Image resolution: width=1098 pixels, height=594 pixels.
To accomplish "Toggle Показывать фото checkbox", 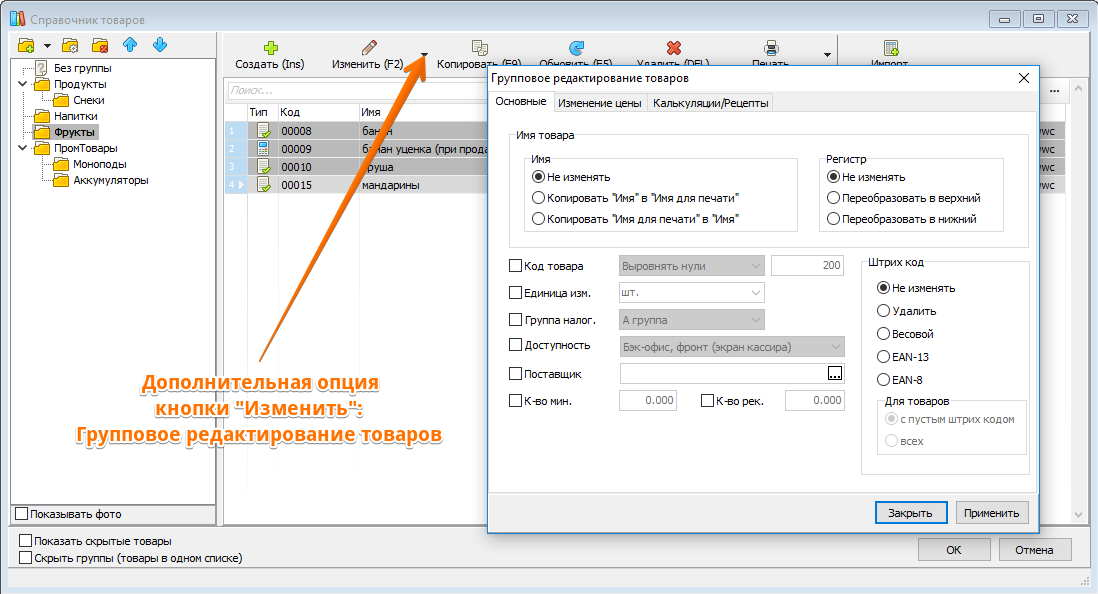I will coord(22,513).
